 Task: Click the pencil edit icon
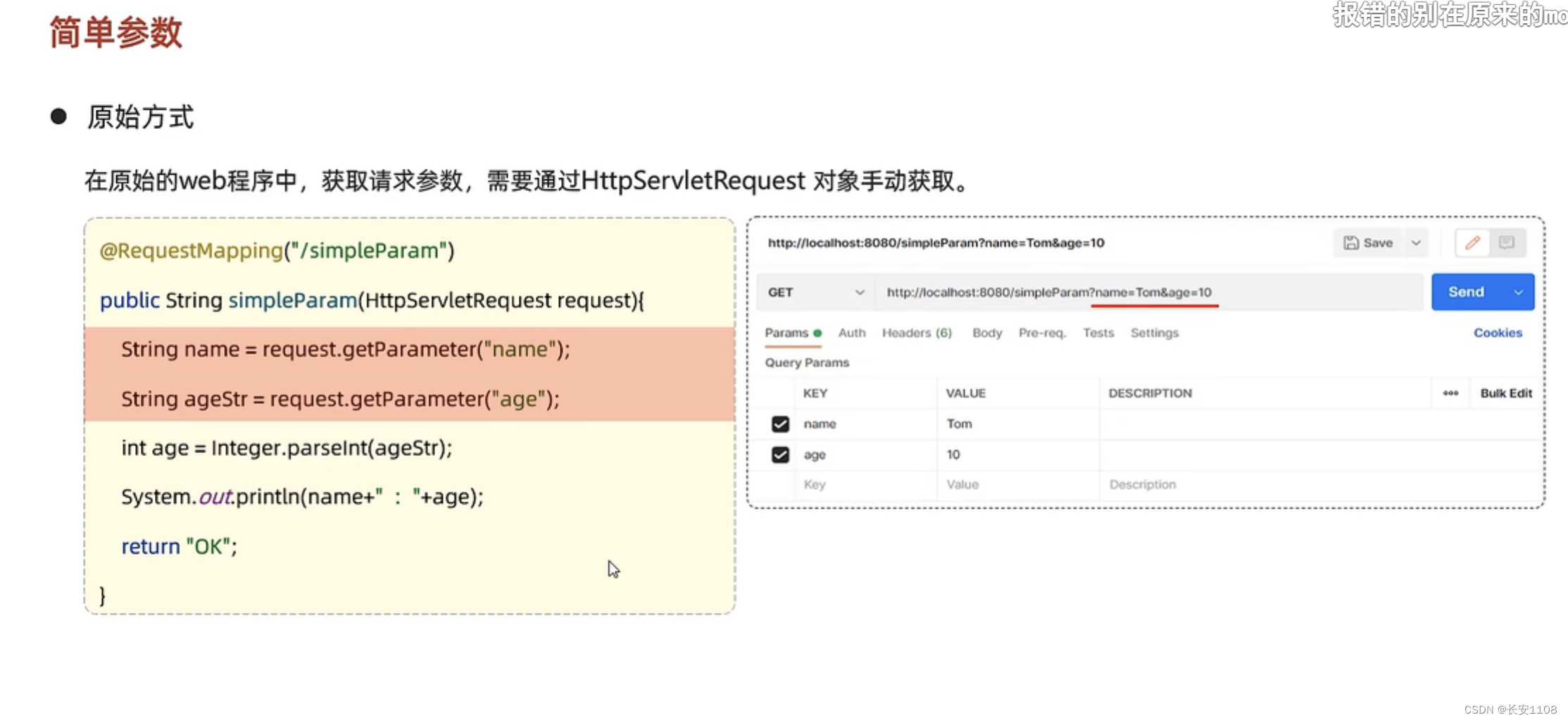pyautogui.click(x=1472, y=243)
